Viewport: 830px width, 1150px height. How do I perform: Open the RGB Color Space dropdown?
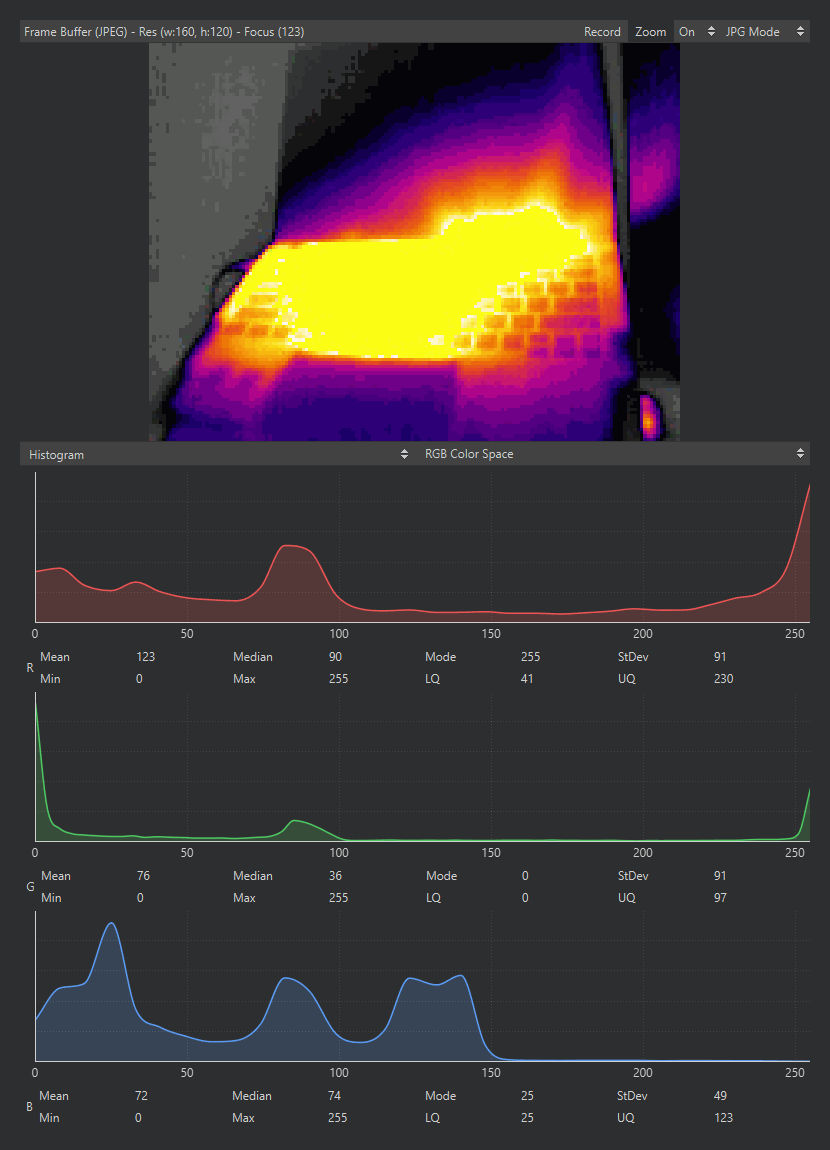pyautogui.click(x=614, y=454)
